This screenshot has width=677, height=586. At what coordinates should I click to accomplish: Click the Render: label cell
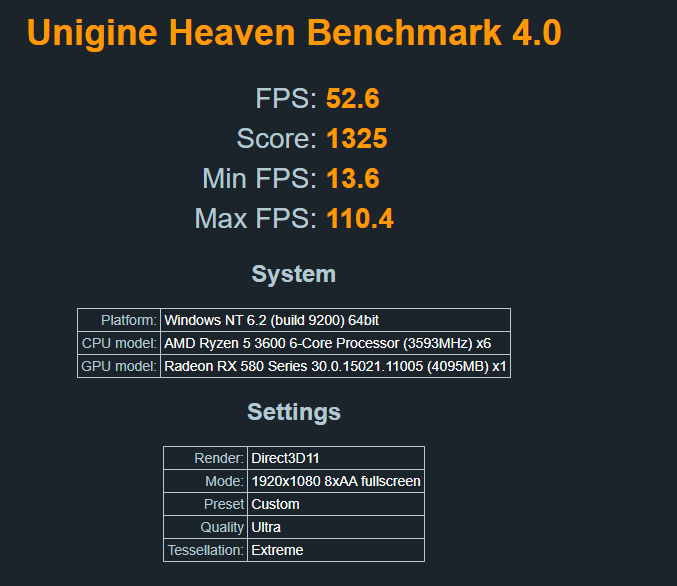(x=206, y=458)
